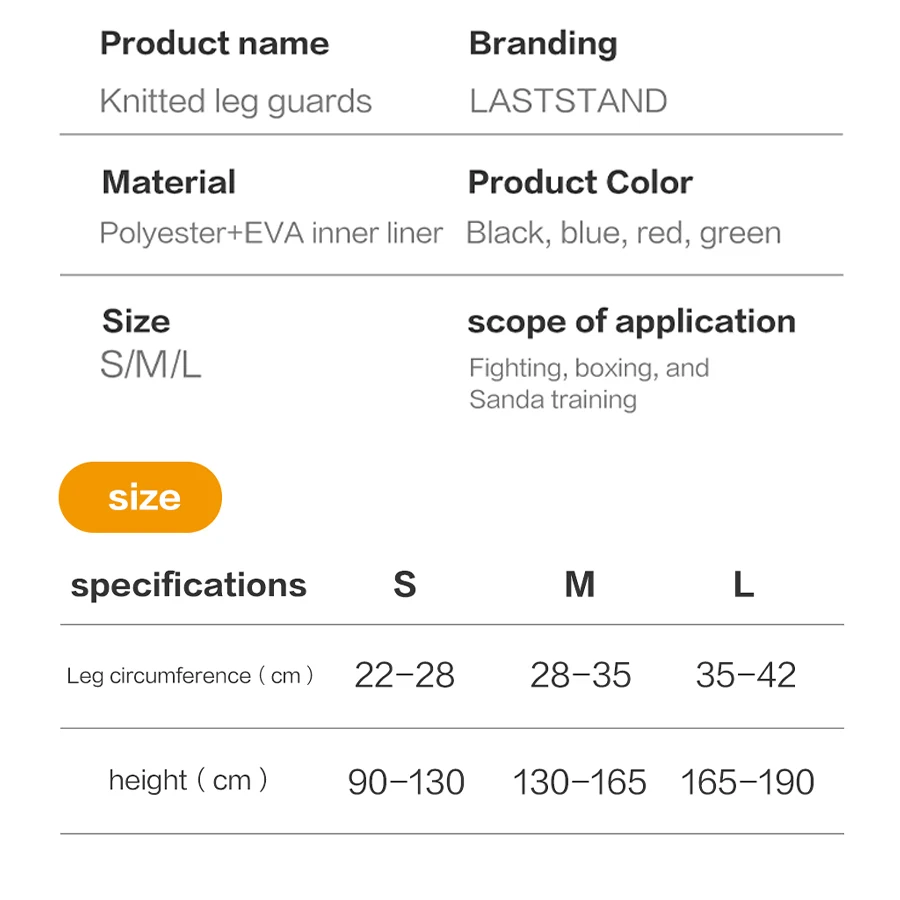Click the scope of application heading
This screenshot has height=900, width=900.
coord(631,322)
